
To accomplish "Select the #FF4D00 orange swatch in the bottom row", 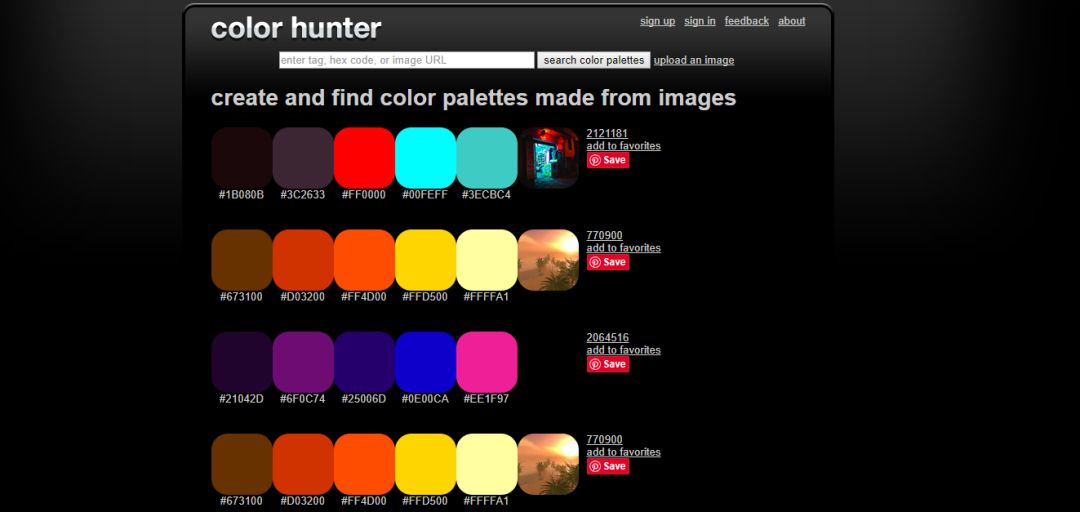I will (x=364, y=464).
